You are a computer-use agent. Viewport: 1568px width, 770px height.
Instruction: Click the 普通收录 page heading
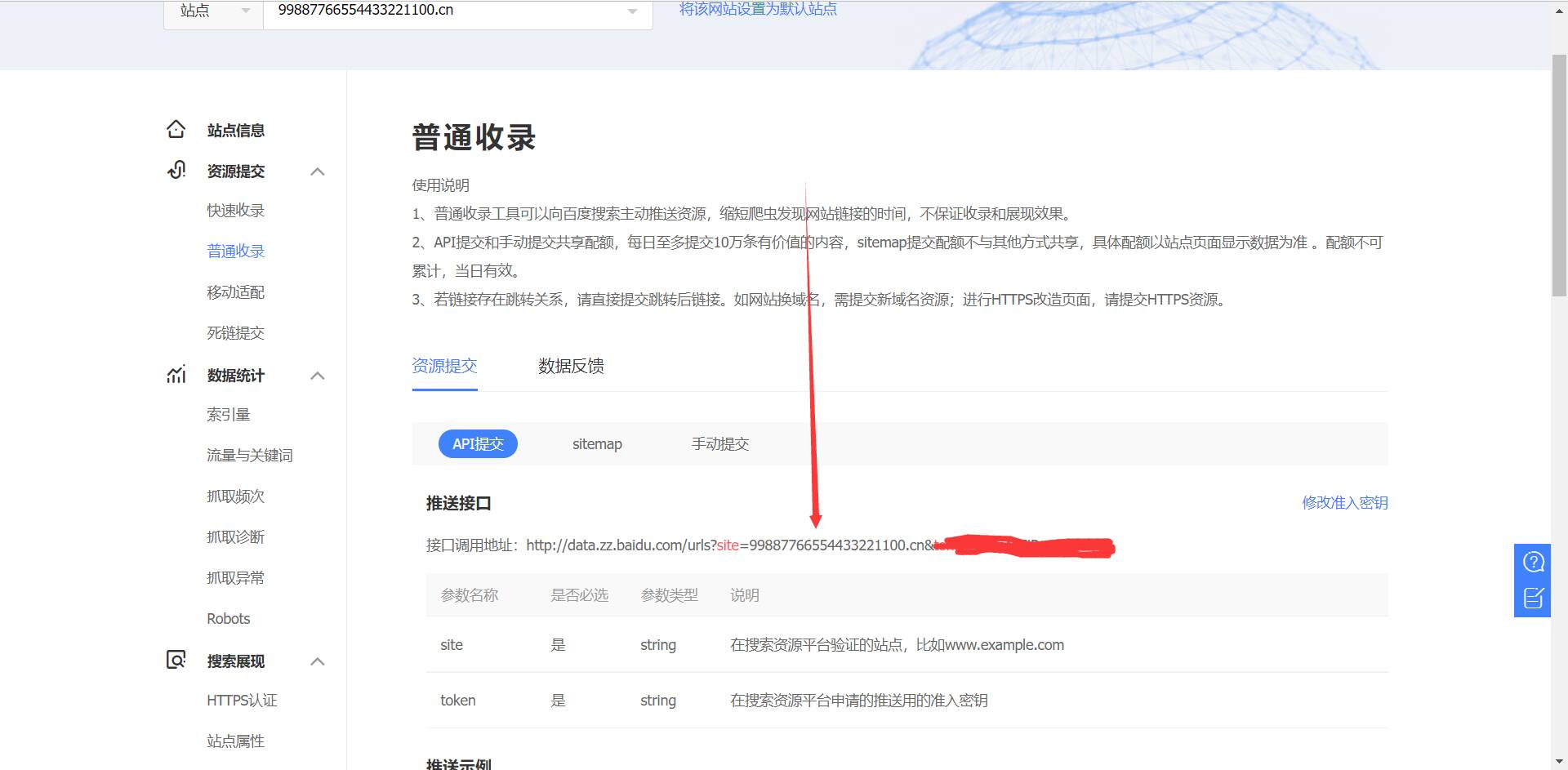(x=474, y=137)
